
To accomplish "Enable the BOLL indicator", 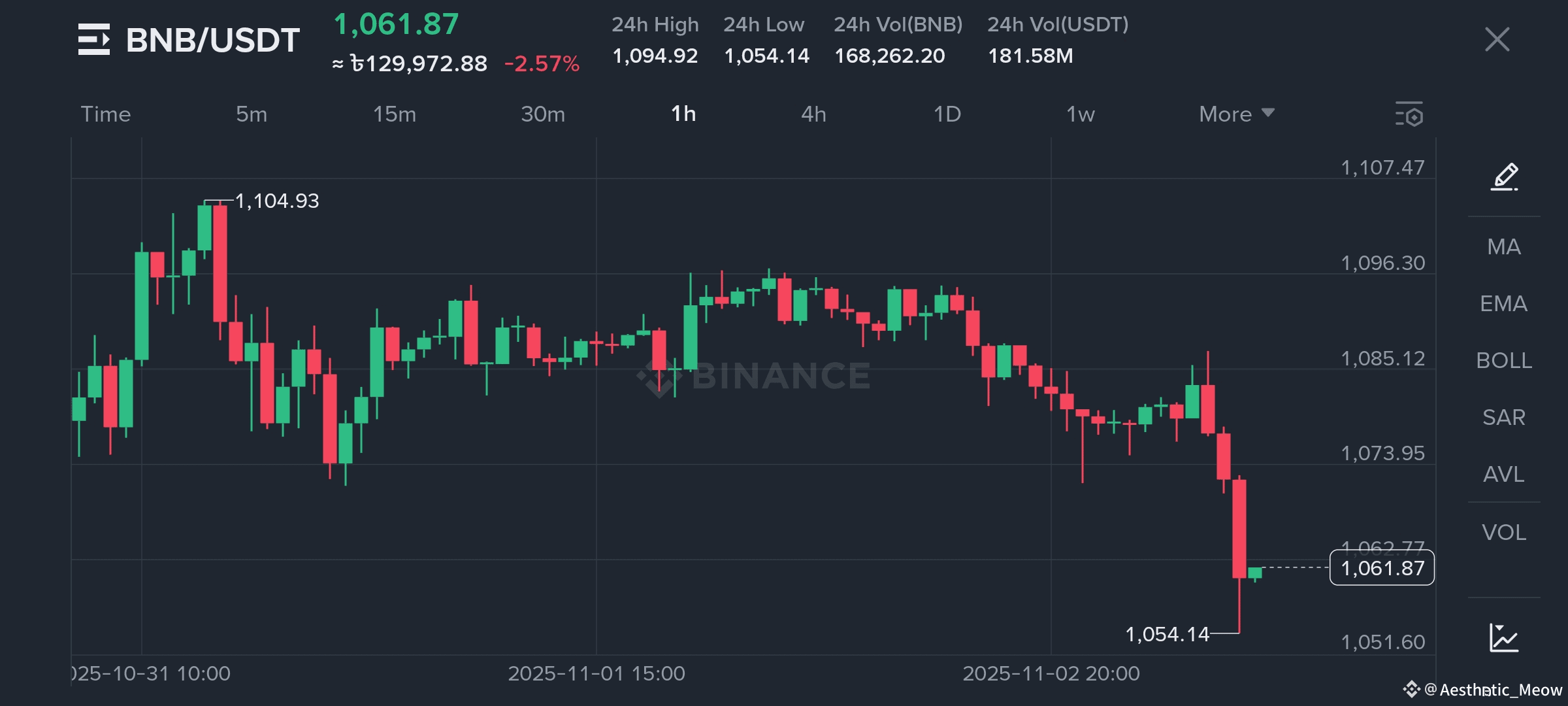I will click(1504, 361).
